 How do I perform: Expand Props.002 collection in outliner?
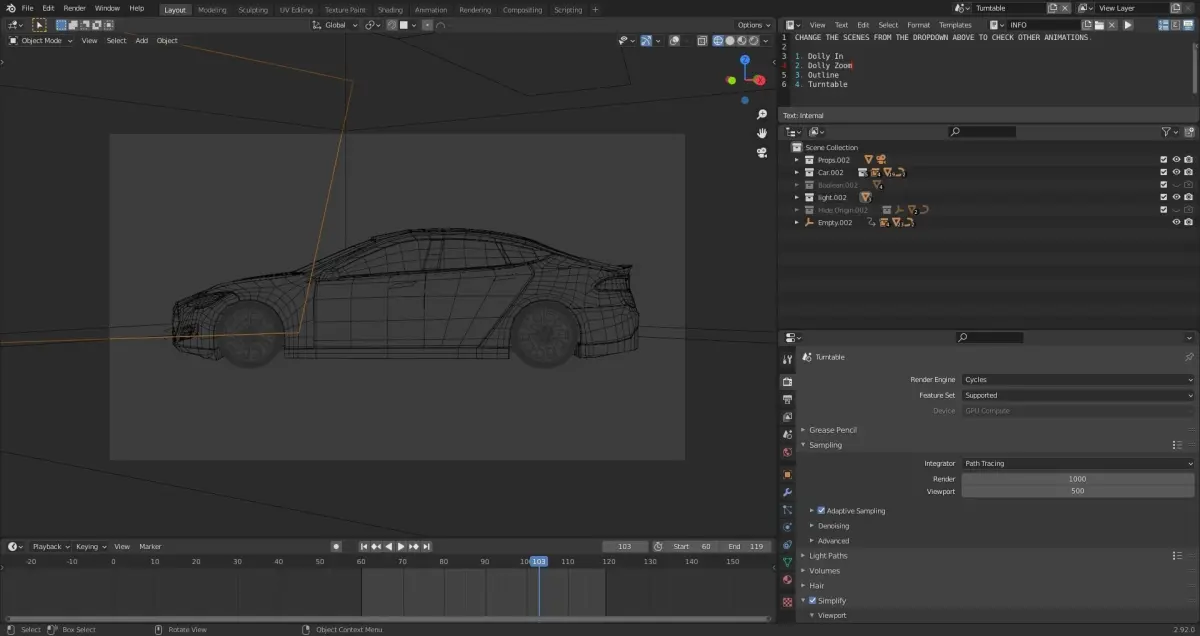[797, 160]
